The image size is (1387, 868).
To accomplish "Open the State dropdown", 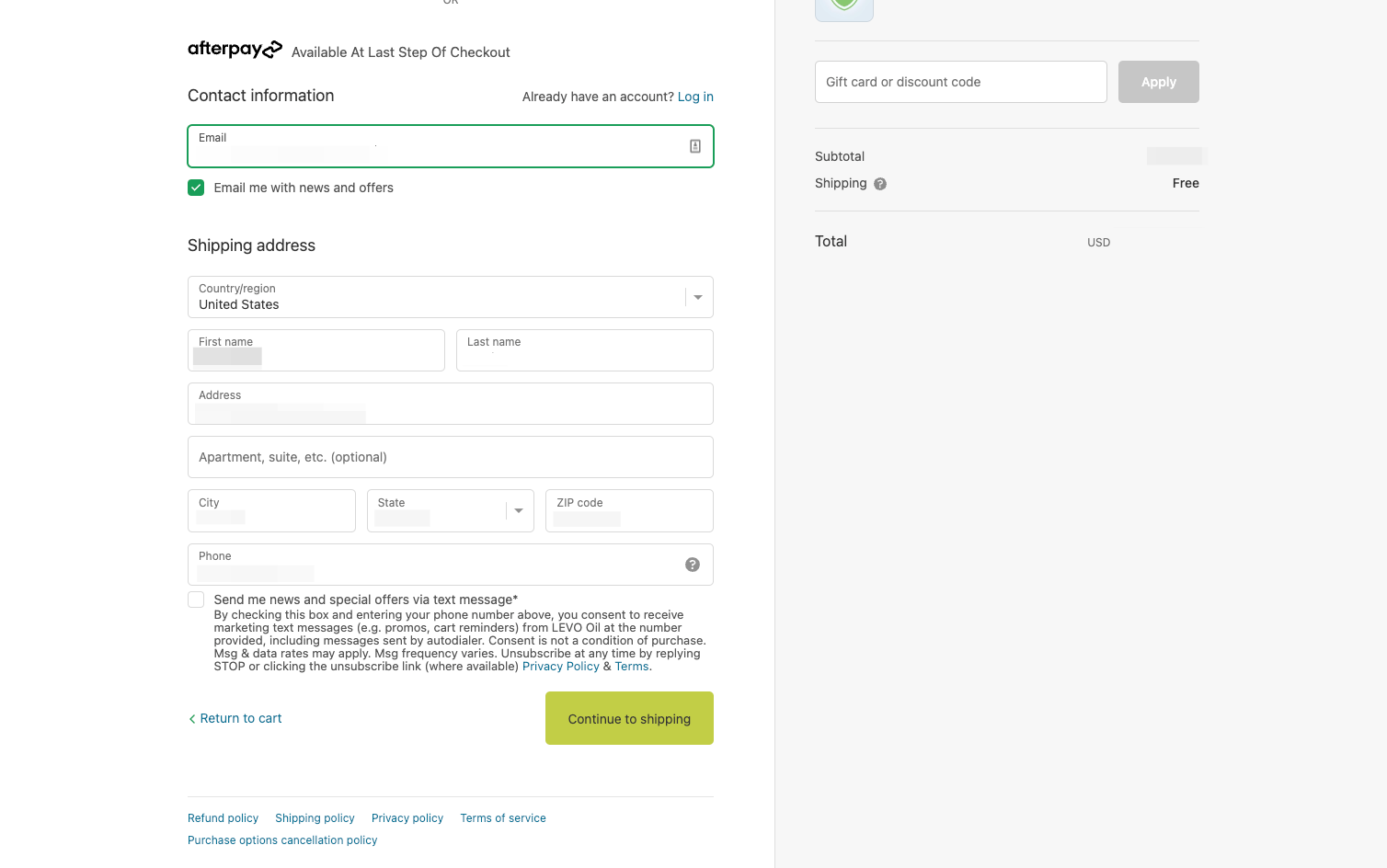I will click(x=451, y=510).
